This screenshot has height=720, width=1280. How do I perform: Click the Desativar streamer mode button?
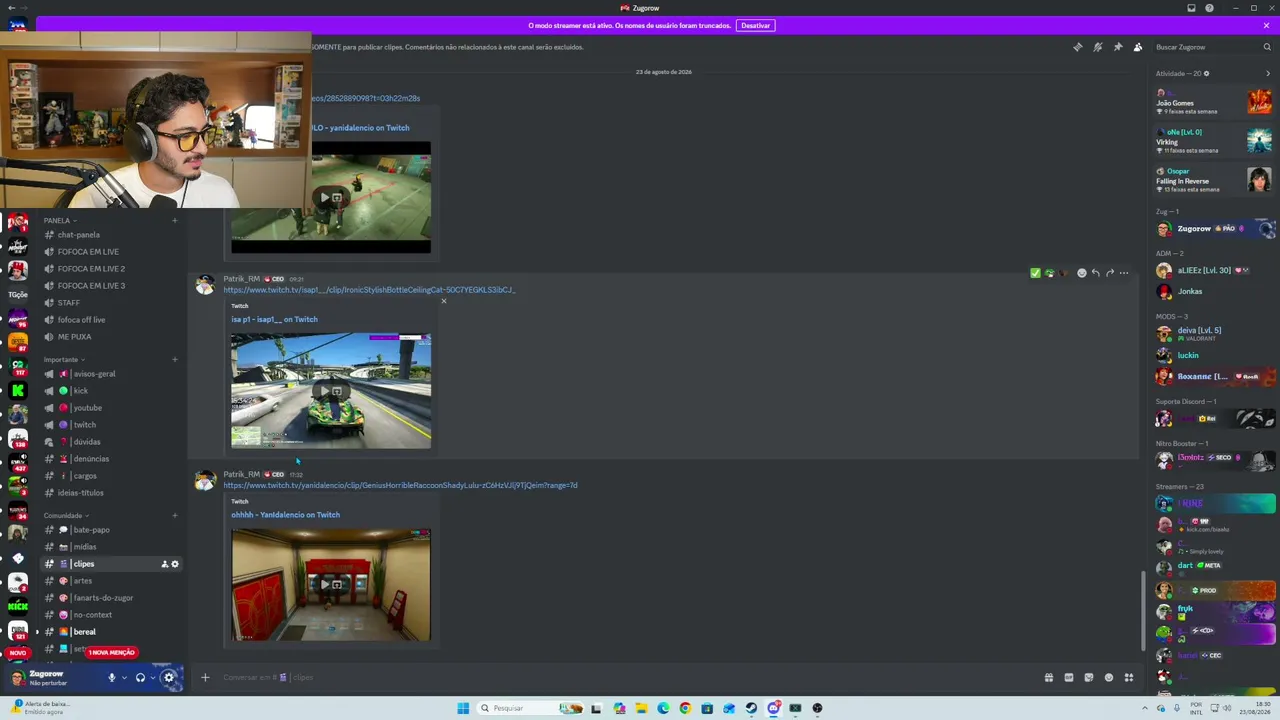(755, 25)
